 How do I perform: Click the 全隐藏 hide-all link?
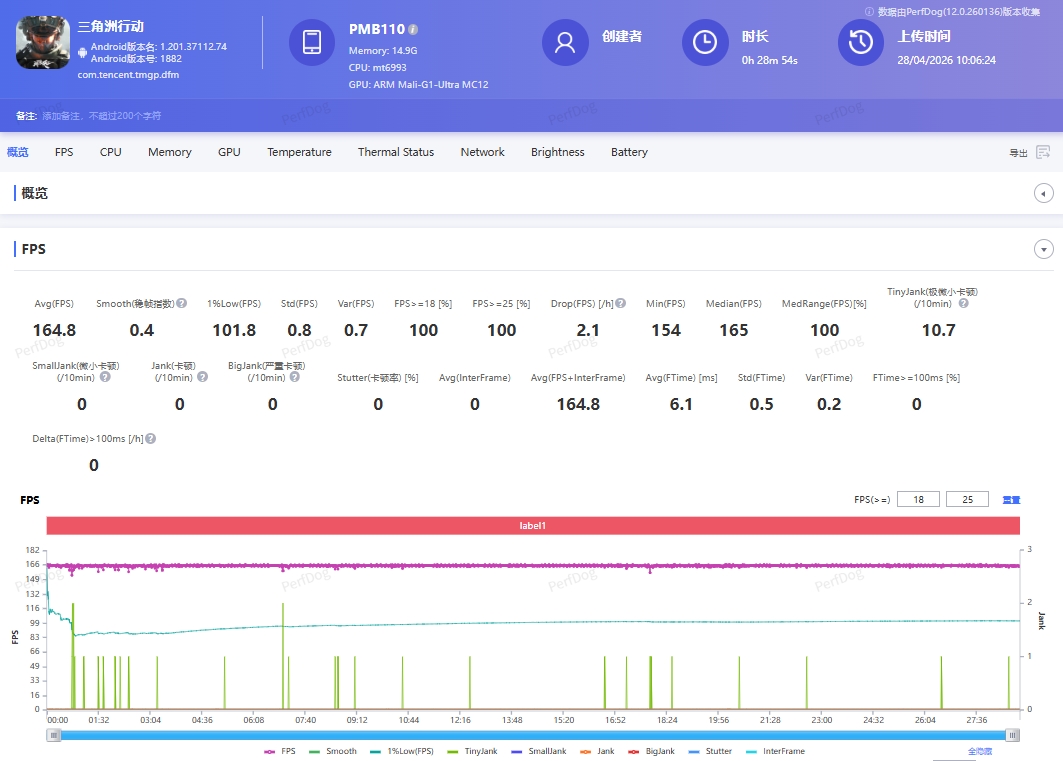coord(980,751)
